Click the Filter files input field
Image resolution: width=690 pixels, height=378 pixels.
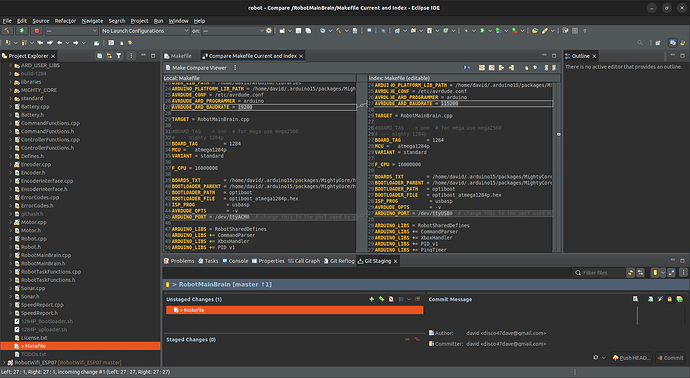[x=599, y=273]
